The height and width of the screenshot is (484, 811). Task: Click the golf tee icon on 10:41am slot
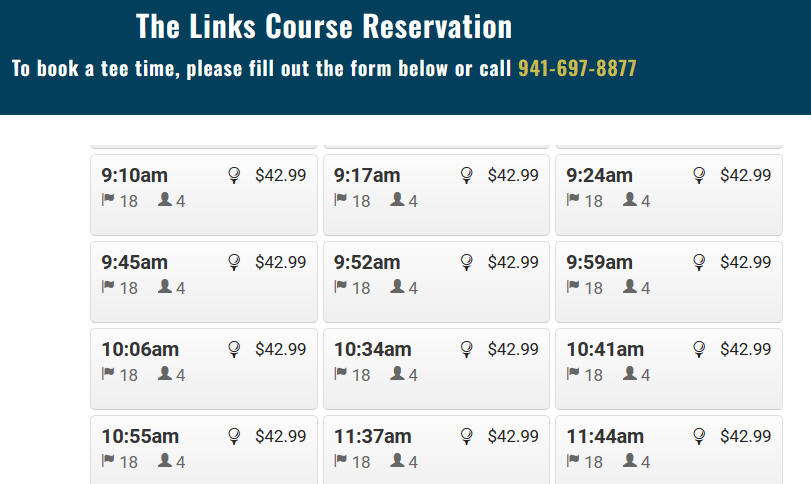[x=699, y=349]
